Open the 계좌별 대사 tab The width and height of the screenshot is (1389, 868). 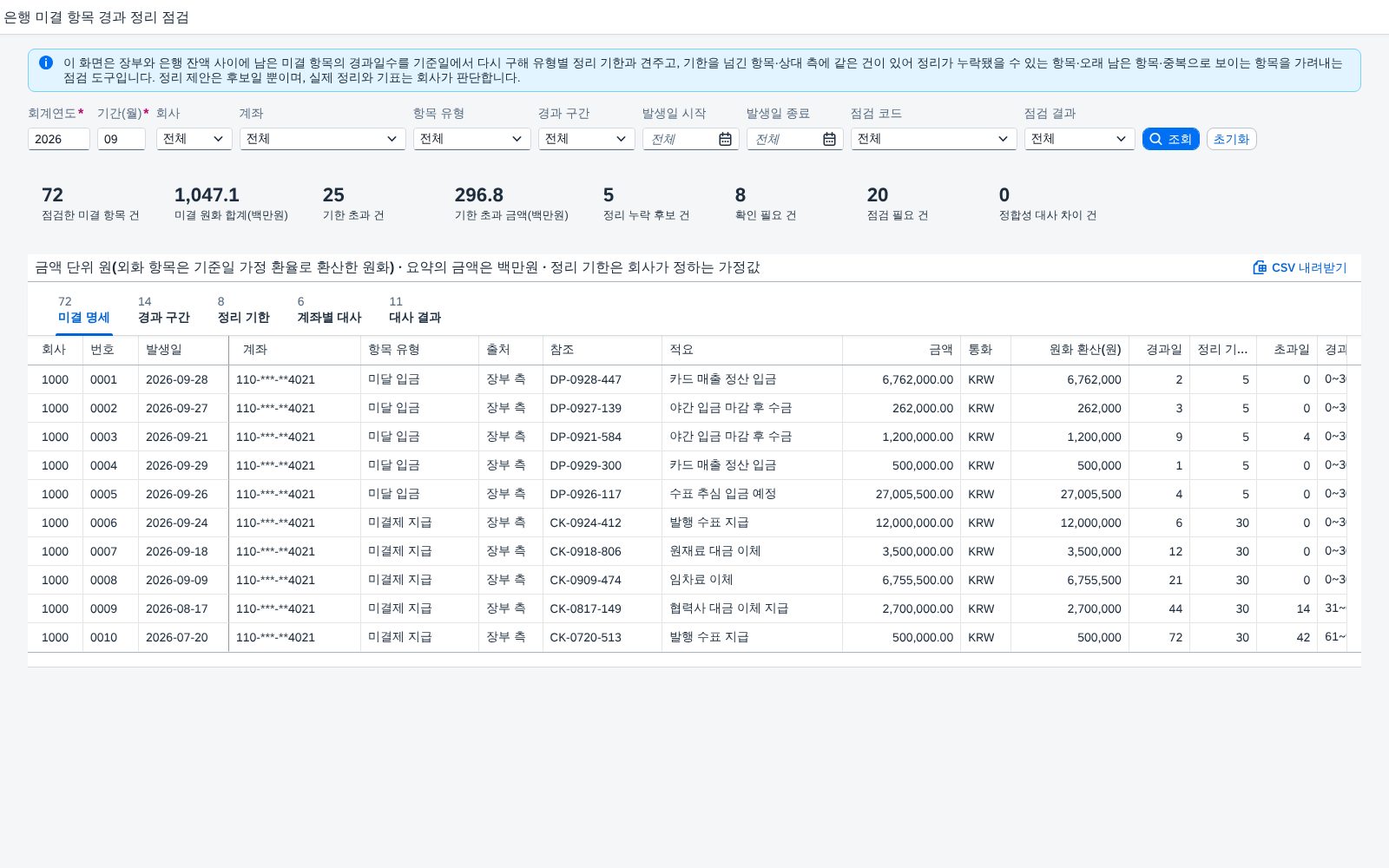pyautogui.click(x=329, y=310)
